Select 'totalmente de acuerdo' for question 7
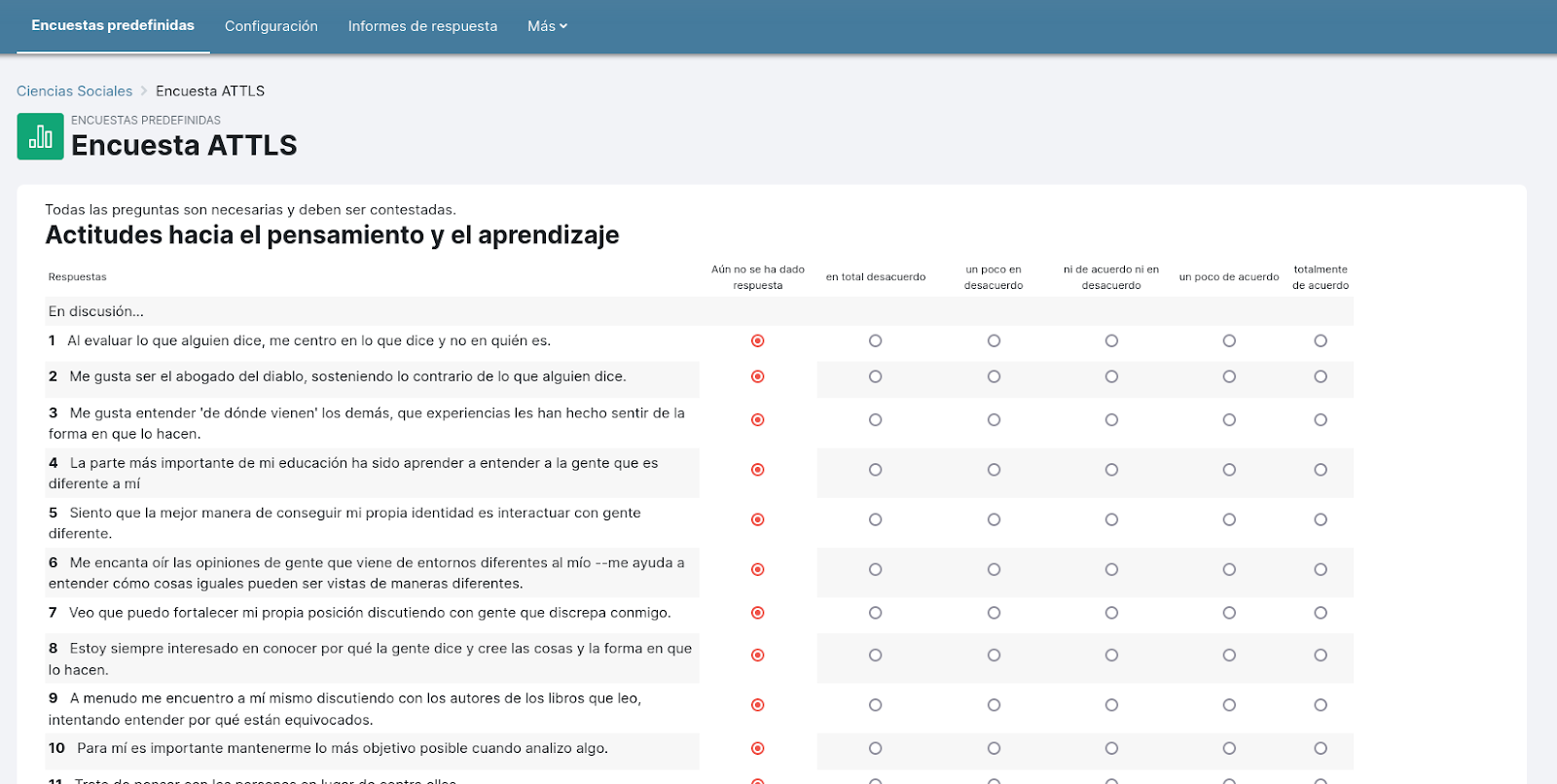The height and width of the screenshot is (784, 1557). (x=1321, y=613)
